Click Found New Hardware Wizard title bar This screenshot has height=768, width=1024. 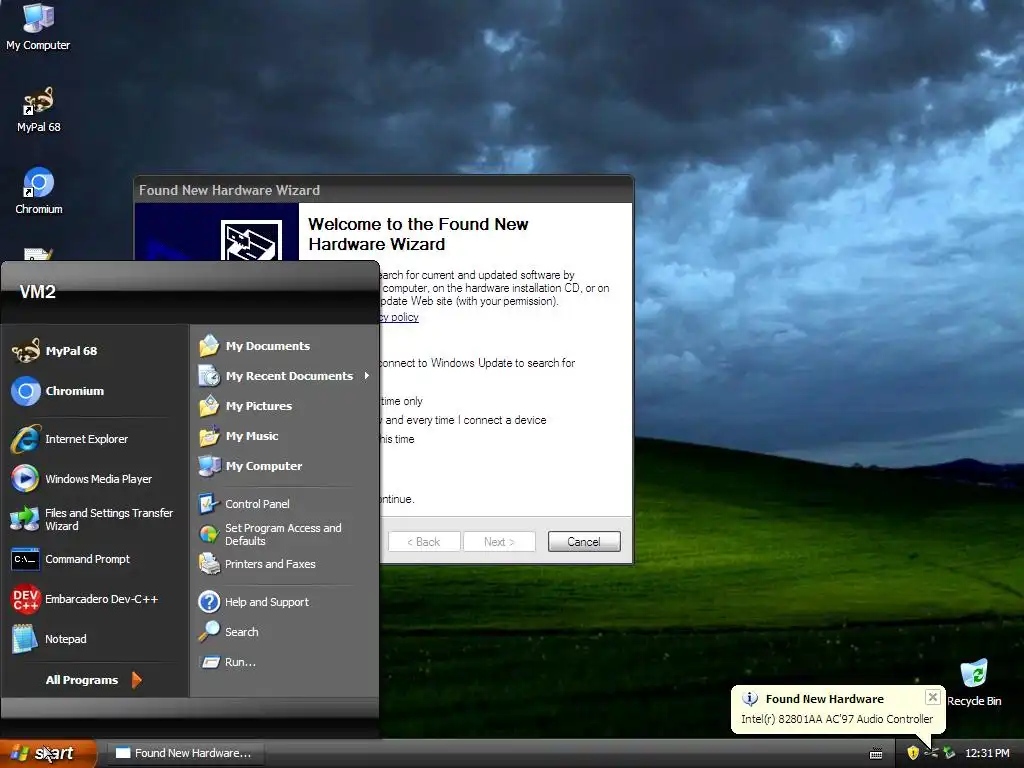[x=383, y=190]
